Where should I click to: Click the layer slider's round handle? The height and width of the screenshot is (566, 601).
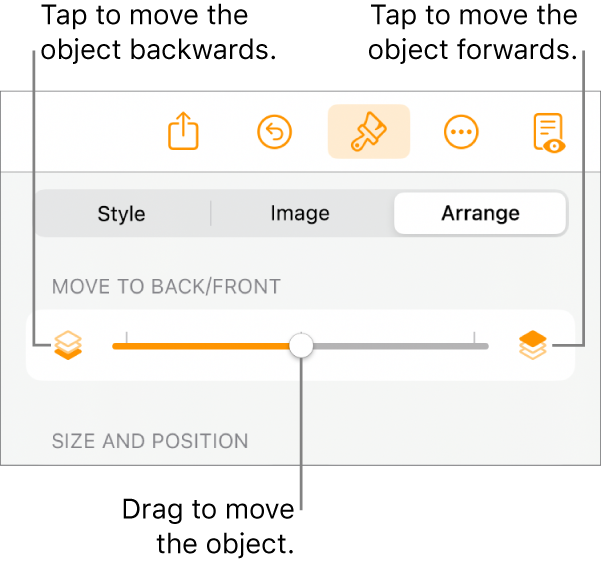tap(301, 346)
